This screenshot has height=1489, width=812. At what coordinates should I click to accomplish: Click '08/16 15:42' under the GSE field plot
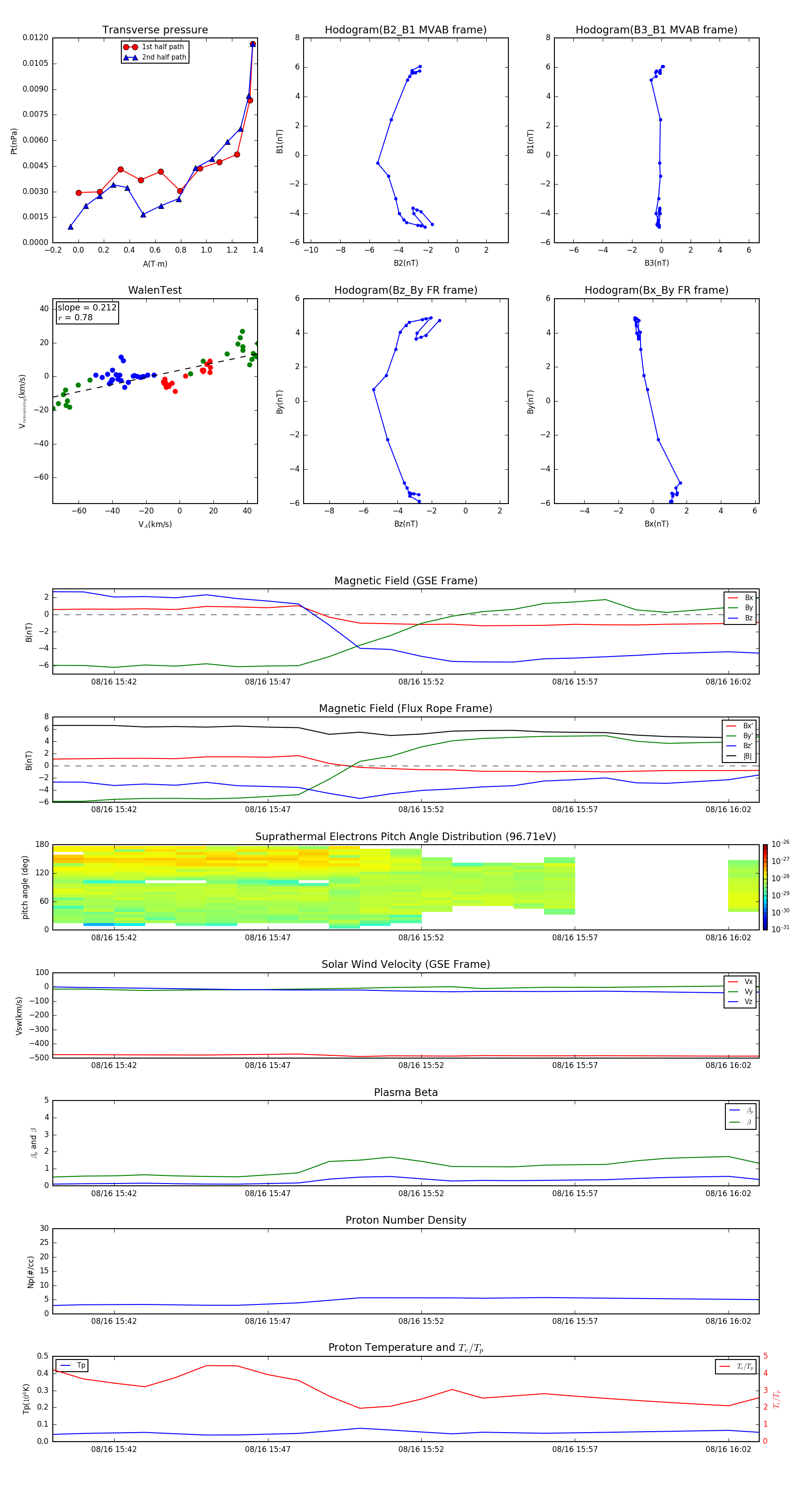click(114, 682)
